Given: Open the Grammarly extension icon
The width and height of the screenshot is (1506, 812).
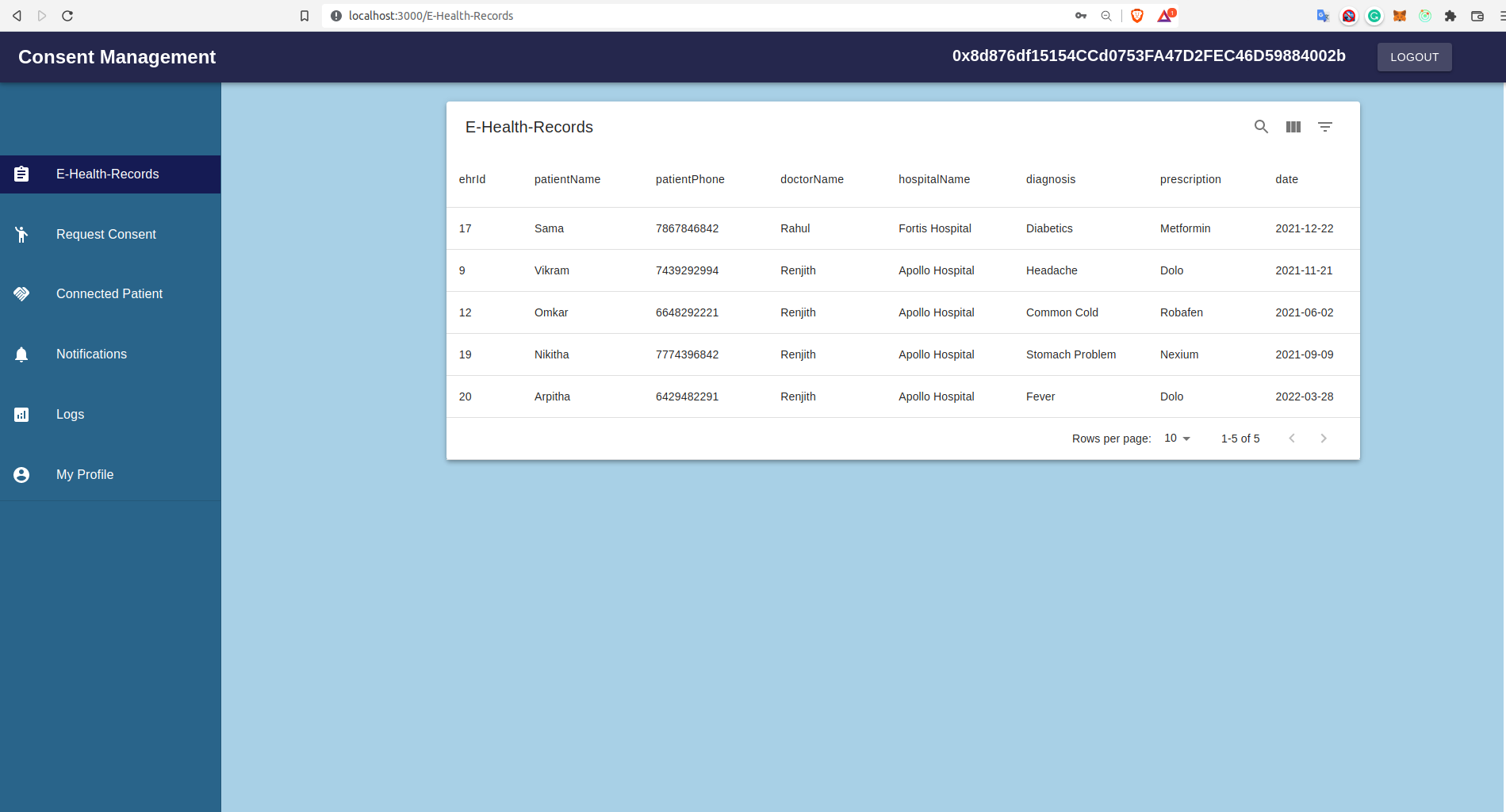Looking at the screenshot, I should tap(1374, 16).
